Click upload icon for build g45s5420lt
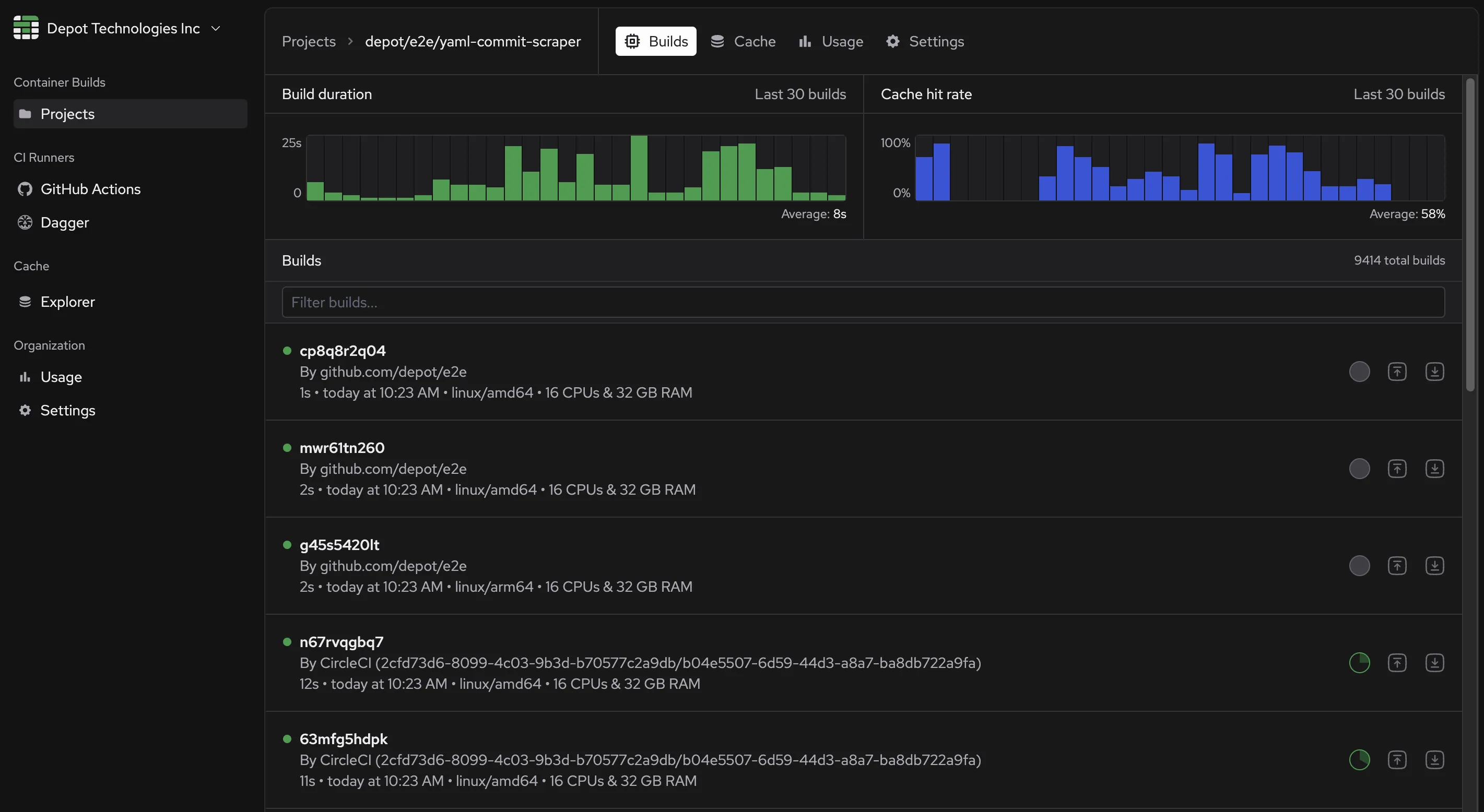The image size is (1484, 812). (x=1396, y=566)
